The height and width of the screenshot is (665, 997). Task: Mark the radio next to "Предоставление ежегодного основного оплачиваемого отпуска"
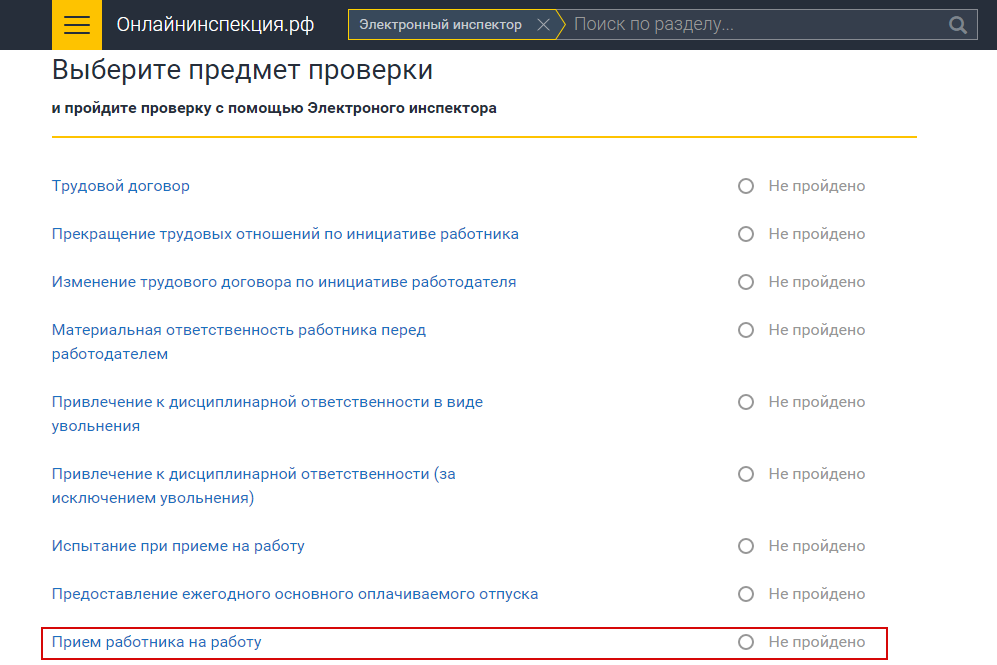(745, 593)
